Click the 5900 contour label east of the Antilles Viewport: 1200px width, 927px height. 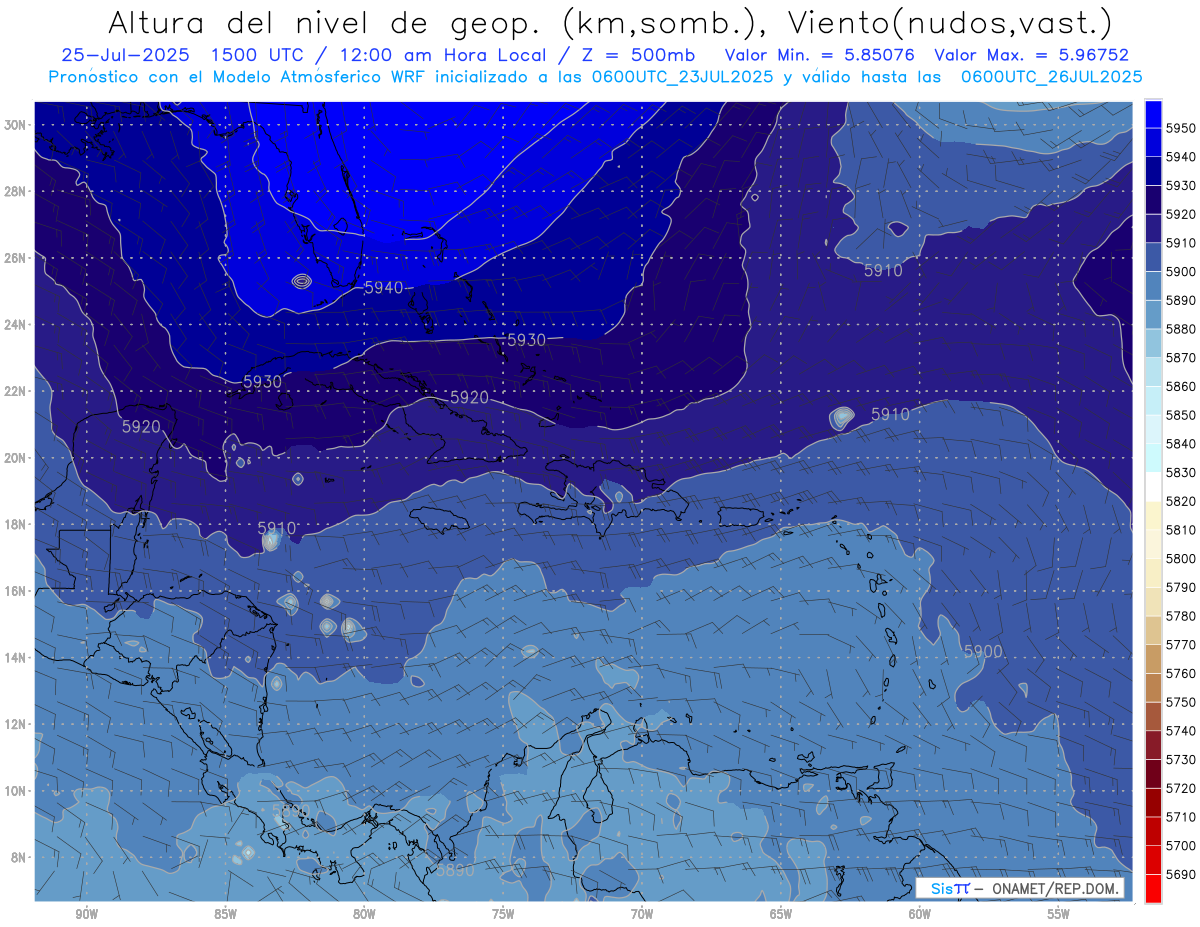tap(982, 651)
